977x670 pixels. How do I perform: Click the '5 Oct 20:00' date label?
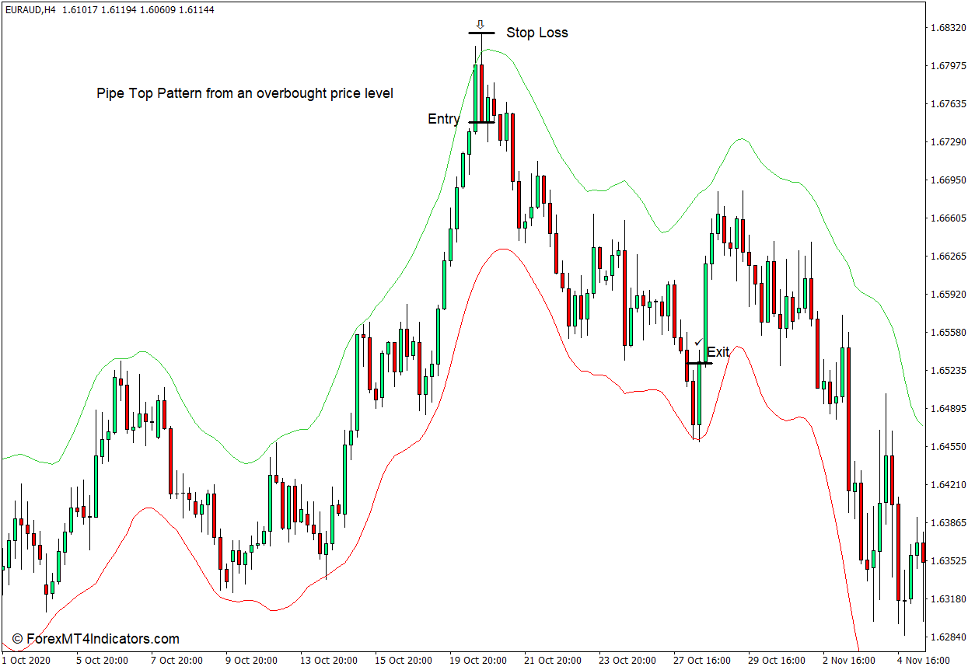coord(102,660)
